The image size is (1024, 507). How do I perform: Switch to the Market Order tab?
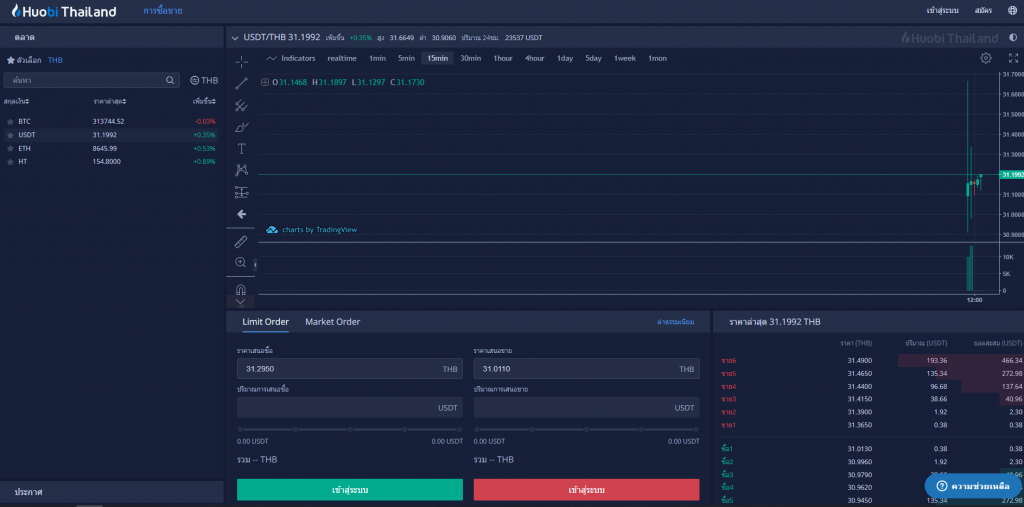pyautogui.click(x=332, y=322)
